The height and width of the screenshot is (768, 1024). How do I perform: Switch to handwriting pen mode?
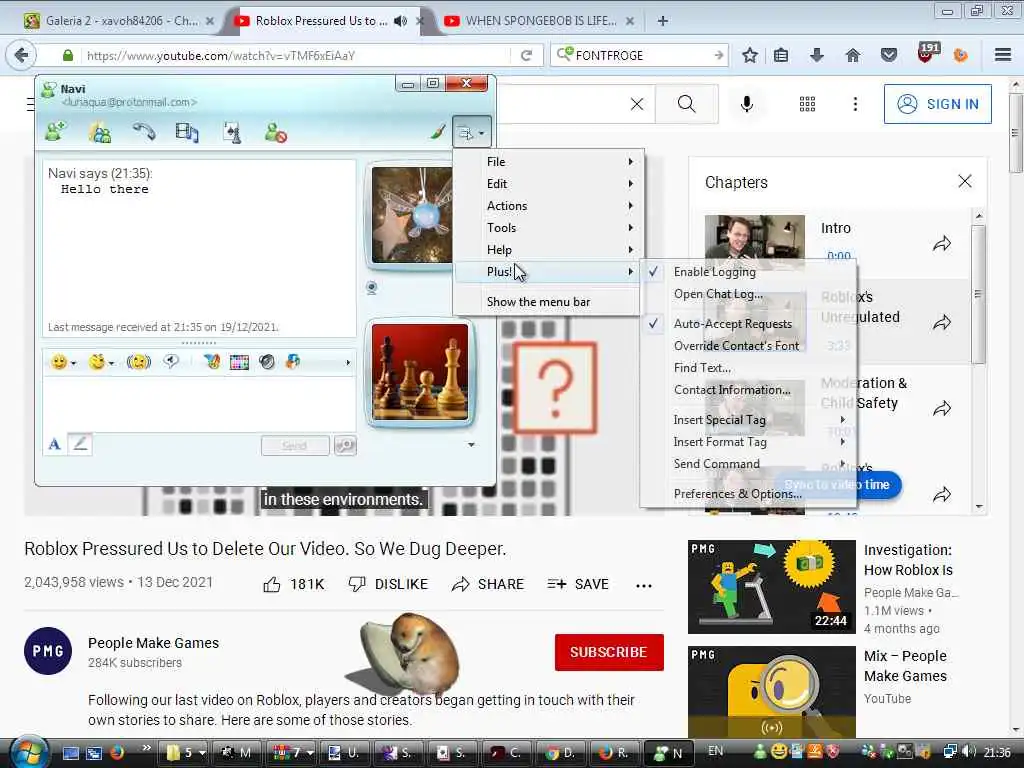click(x=80, y=444)
